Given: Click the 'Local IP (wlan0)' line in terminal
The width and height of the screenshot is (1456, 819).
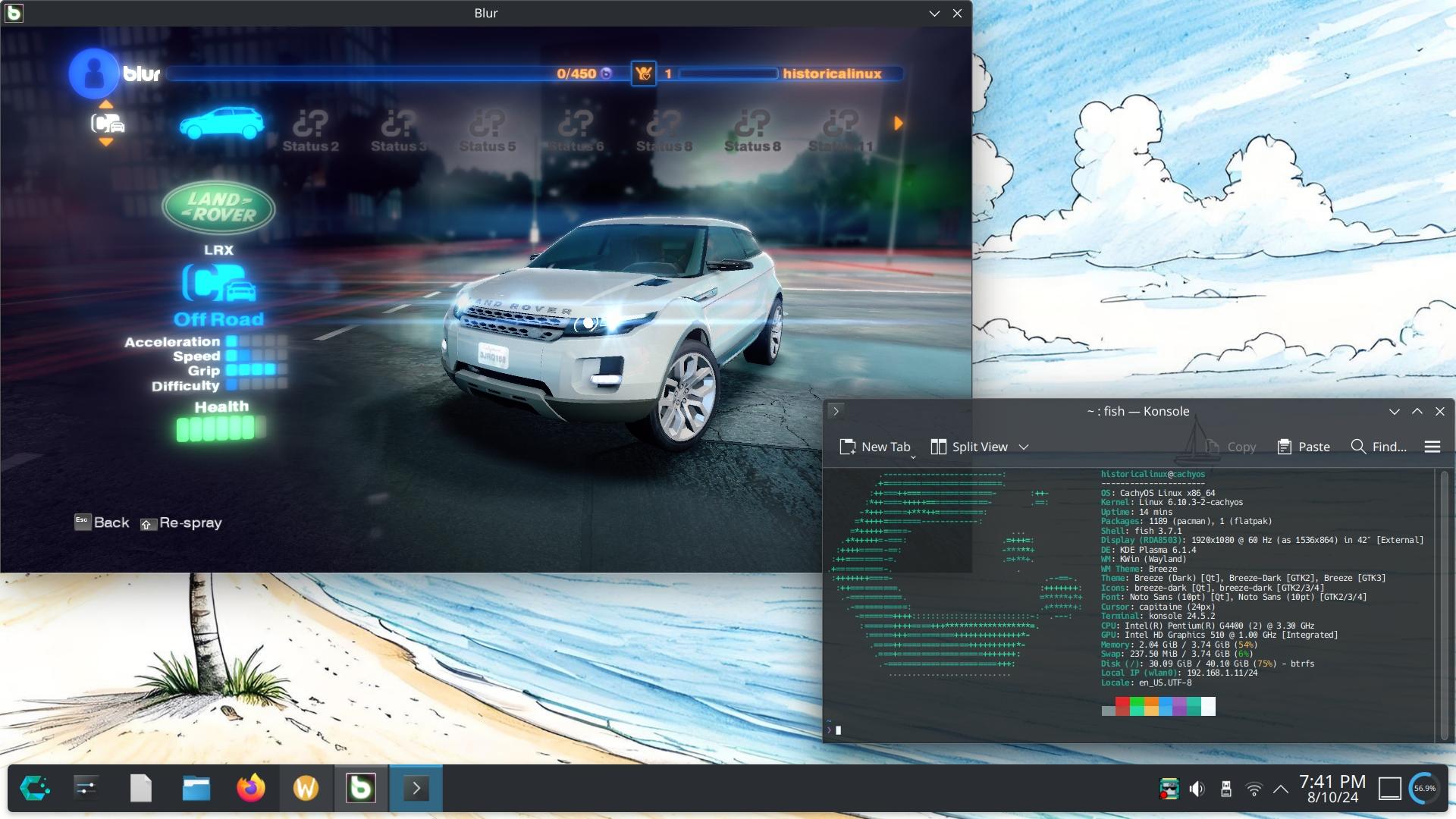Looking at the screenshot, I should tap(1179, 673).
